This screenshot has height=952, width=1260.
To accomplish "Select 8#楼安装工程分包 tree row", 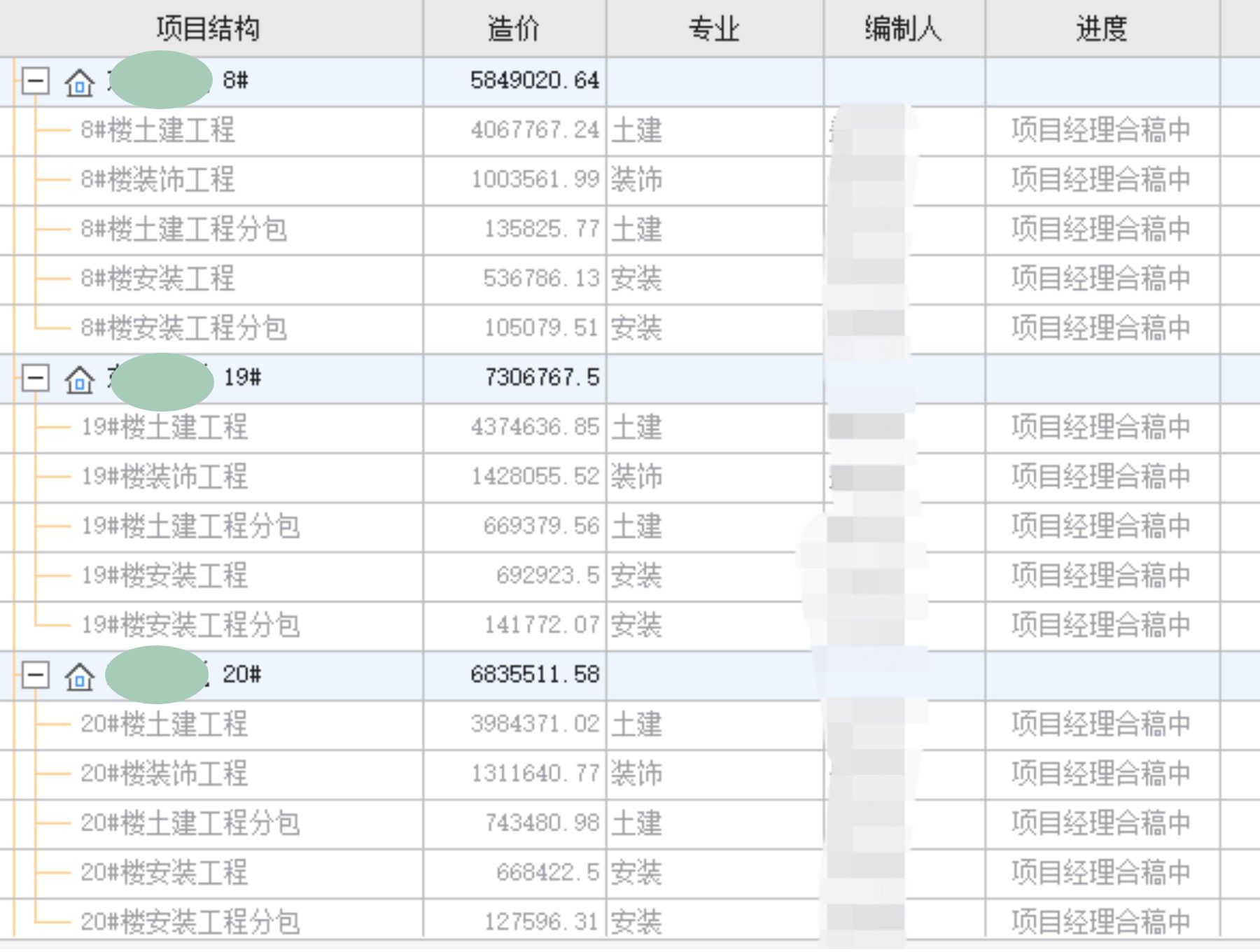I will tap(183, 328).
